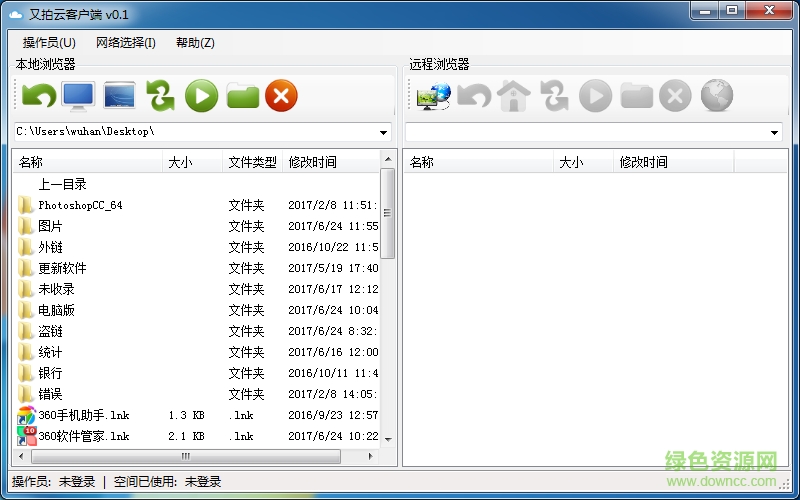Image resolution: width=800 pixels, height=500 pixels.
Task: Select the 盗链 folder row
Action: [197, 332]
